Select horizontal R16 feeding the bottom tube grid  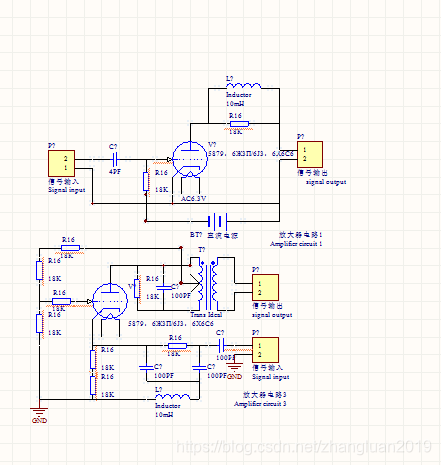point(62,301)
